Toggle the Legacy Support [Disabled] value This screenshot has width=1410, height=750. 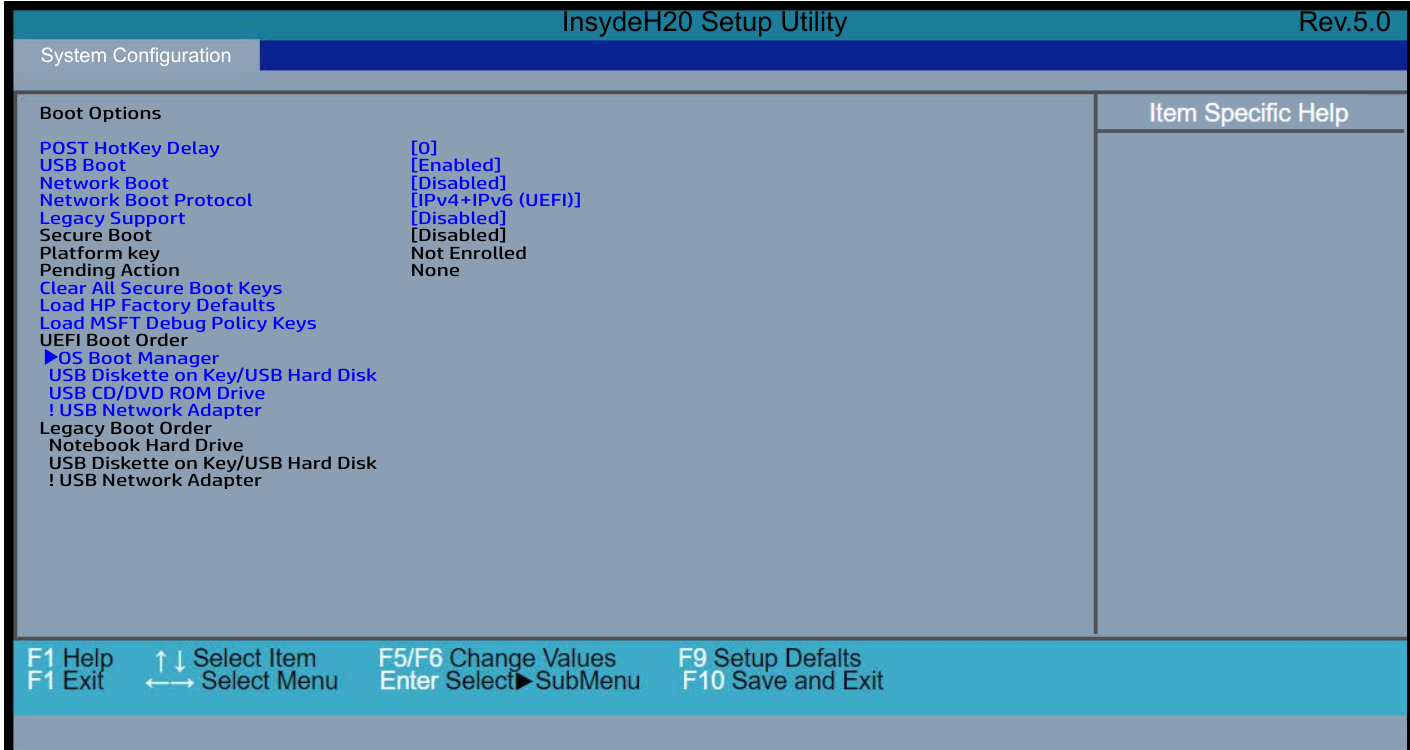[x=459, y=218]
